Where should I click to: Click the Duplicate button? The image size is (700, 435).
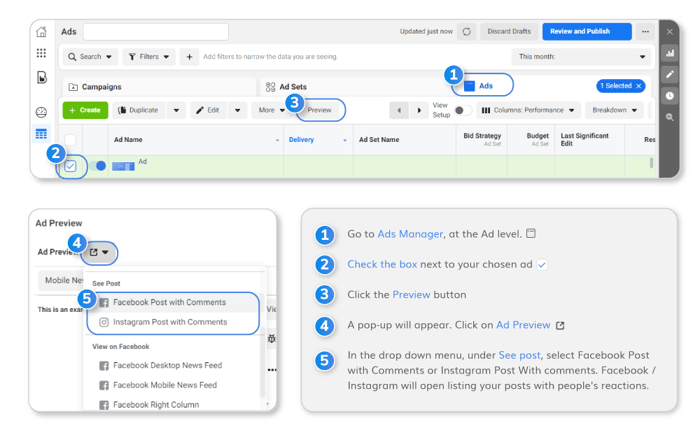tap(139, 110)
